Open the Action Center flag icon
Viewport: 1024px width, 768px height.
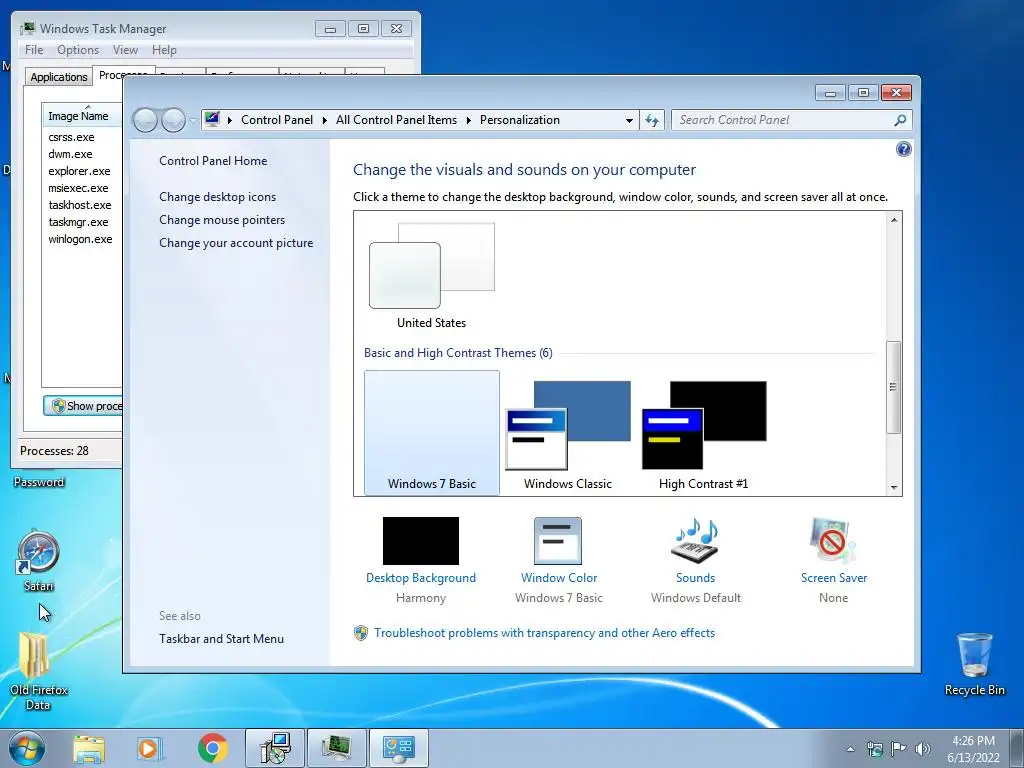[899, 749]
